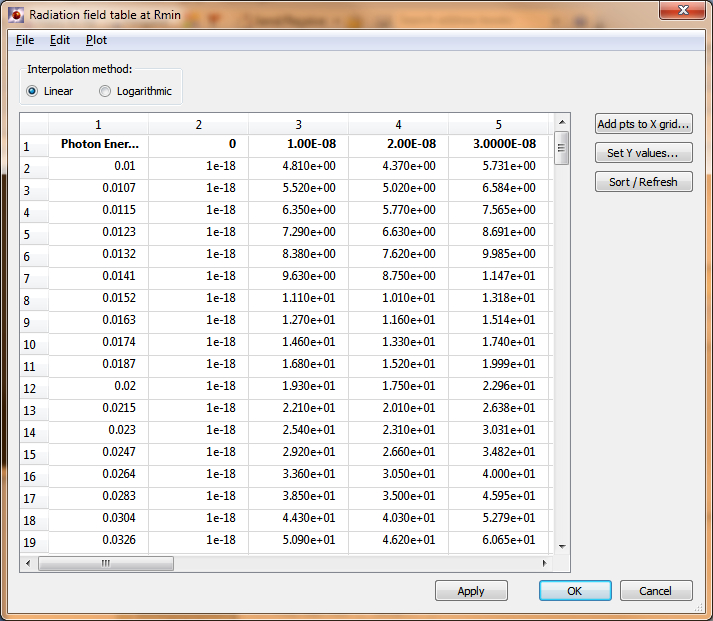The width and height of the screenshot is (713, 621).
Task: Select Logarithmic interpolation method
Action: click(105, 91)
